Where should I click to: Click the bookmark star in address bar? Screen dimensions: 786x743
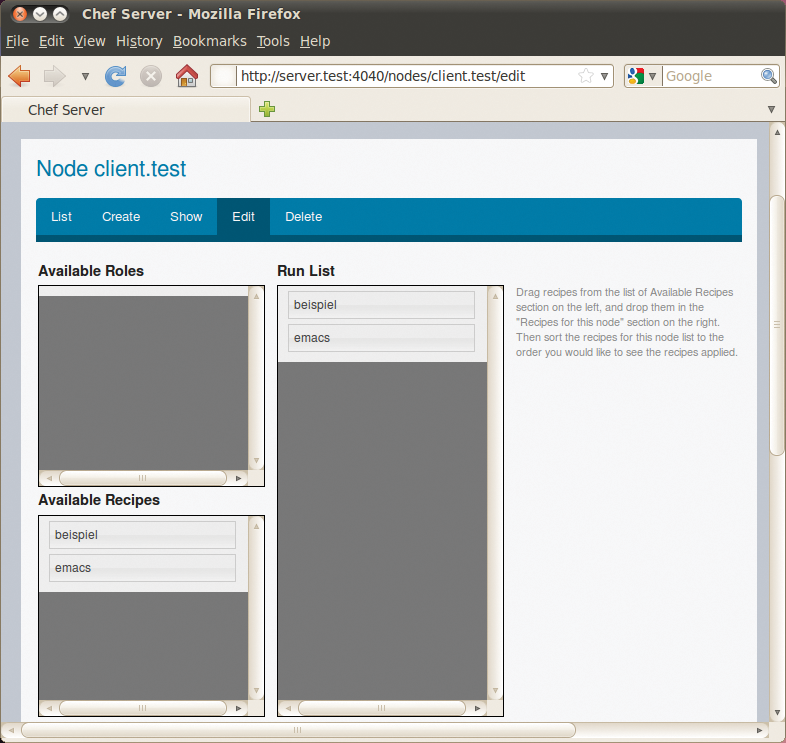click(586, 76)
